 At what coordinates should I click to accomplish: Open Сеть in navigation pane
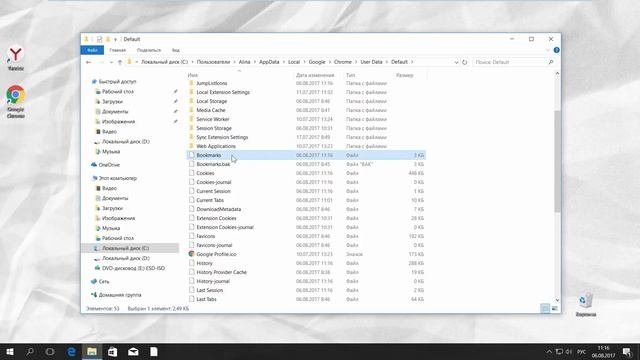click(x=104, y=281)
